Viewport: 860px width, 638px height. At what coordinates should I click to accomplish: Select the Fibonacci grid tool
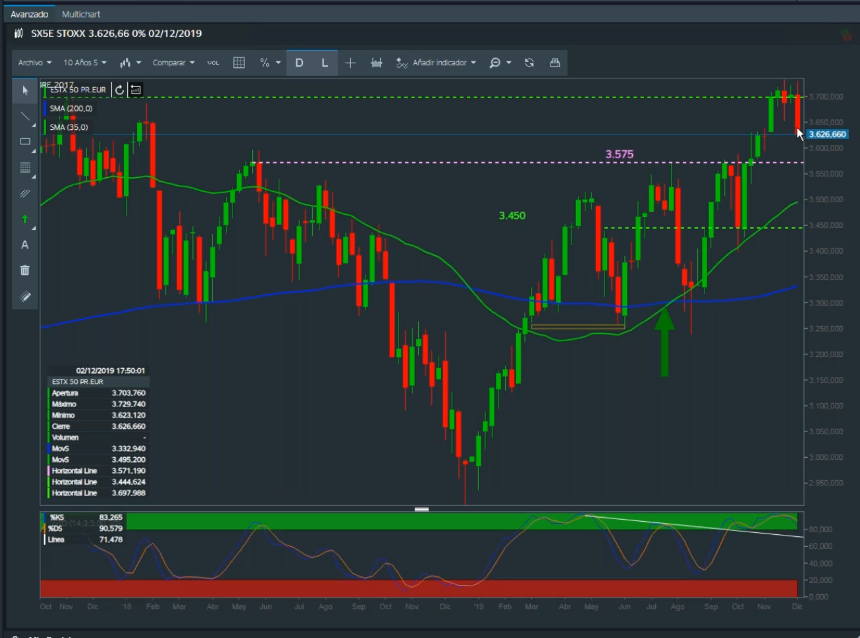click(x=25, y=168)
